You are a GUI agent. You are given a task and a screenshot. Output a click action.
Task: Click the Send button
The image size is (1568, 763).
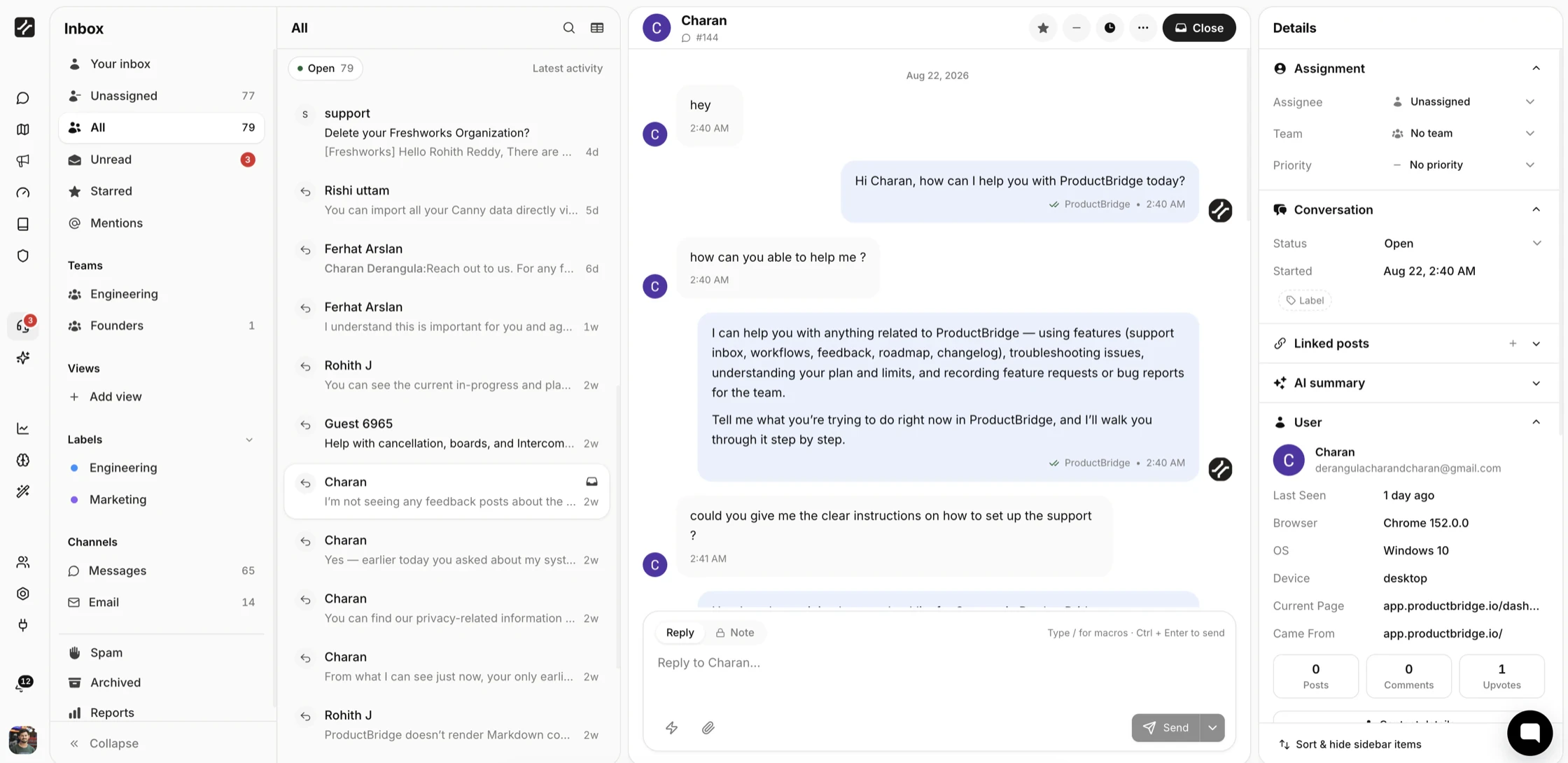pos(1165,728)
